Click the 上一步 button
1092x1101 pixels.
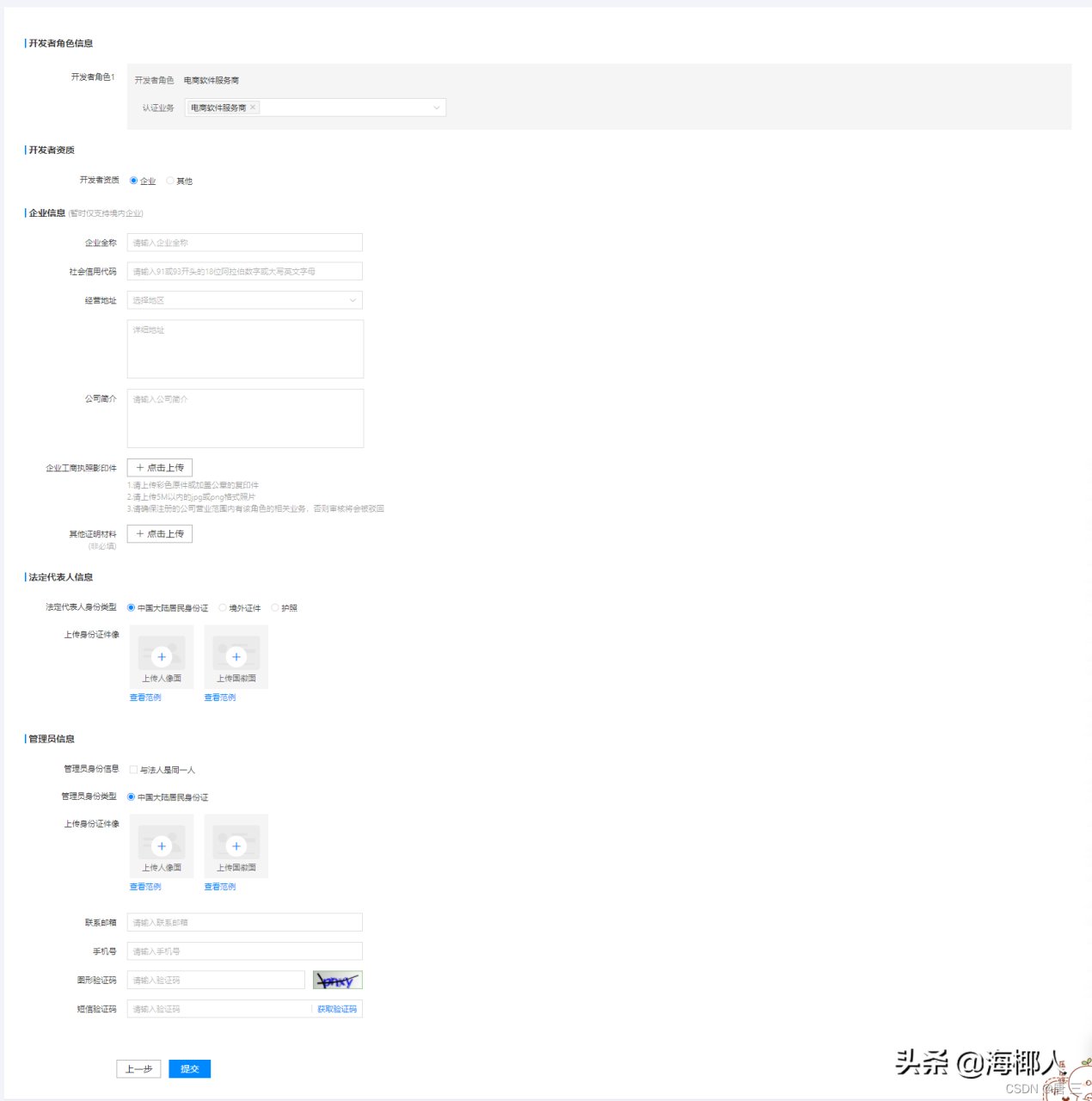coord(138,1068)
